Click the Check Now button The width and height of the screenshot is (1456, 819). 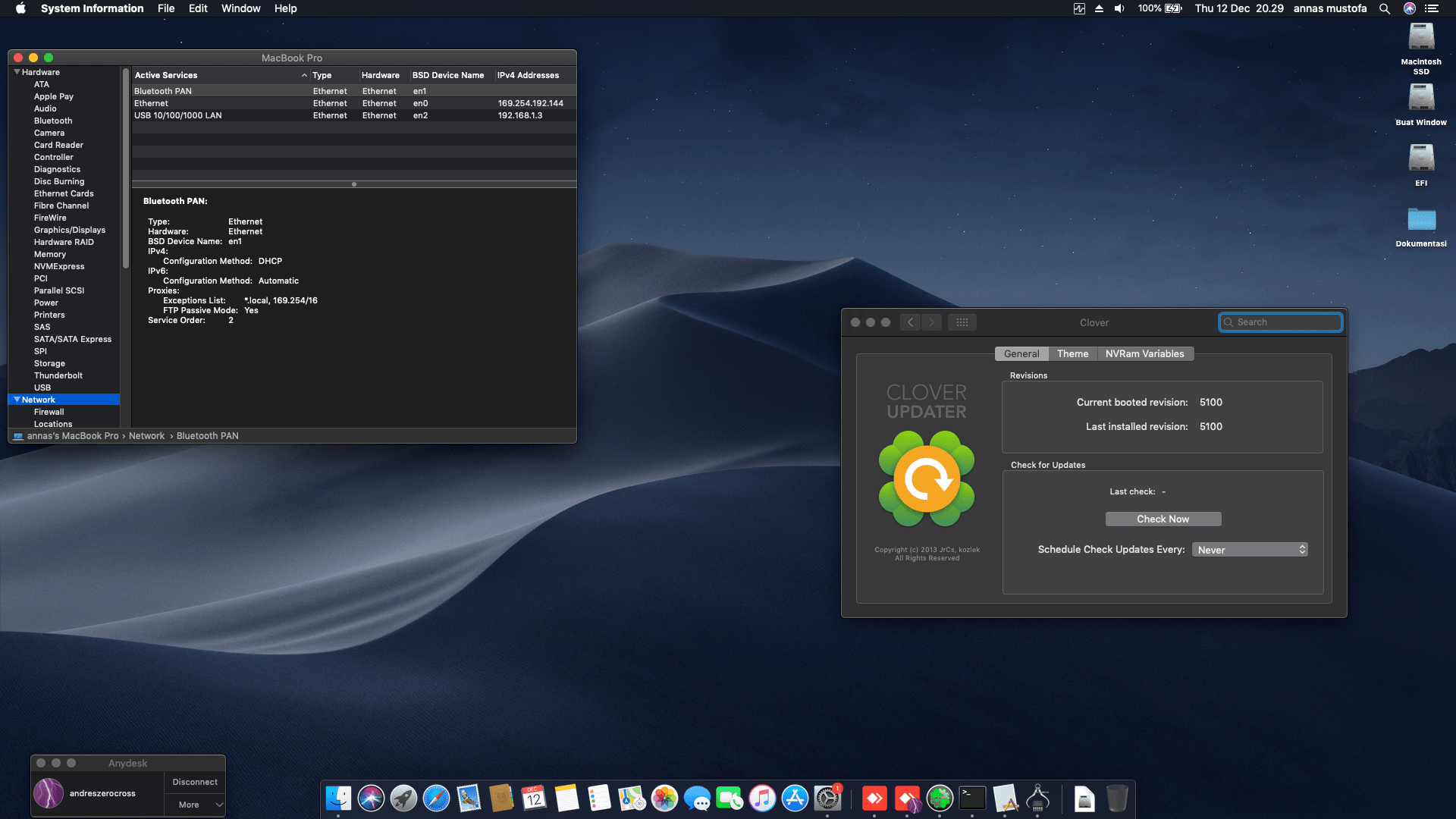tap(1163, 519)
